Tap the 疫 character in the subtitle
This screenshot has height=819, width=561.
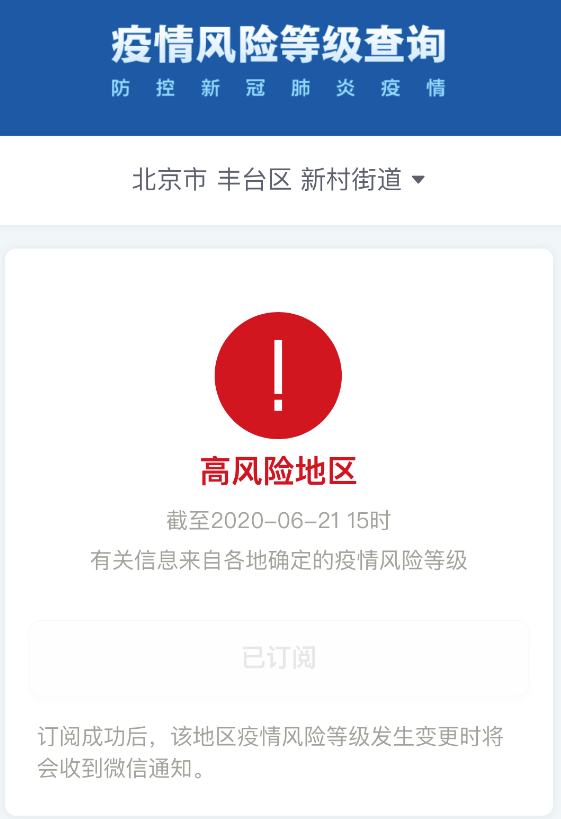(391, 88)
